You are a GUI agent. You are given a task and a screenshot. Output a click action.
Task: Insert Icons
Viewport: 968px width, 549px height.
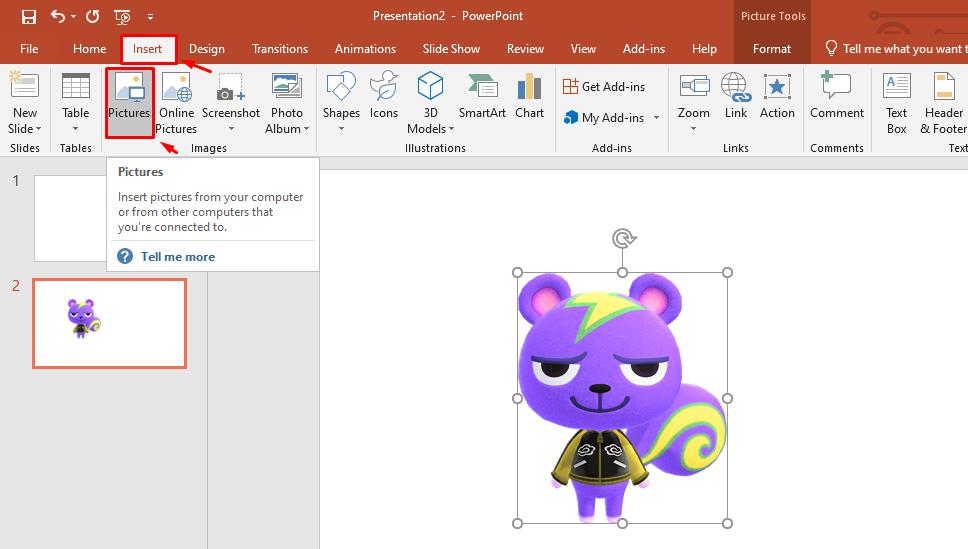click(x=383, y=96)
